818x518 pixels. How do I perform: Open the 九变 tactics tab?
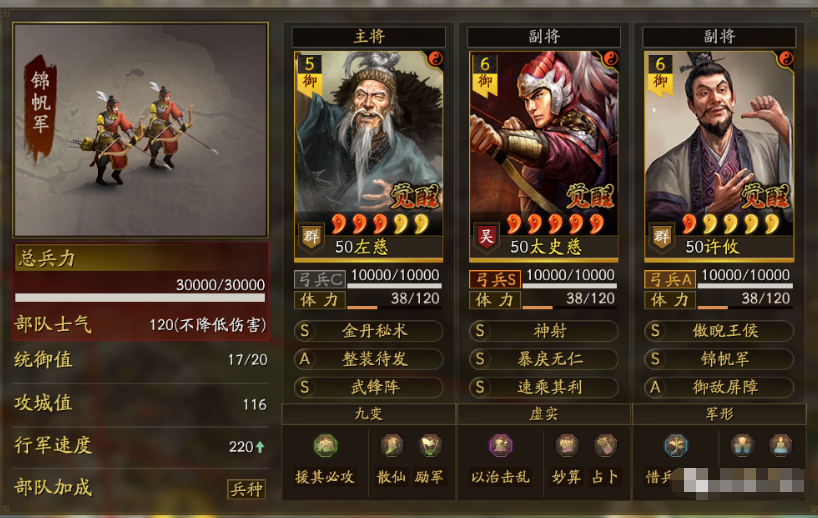pyautogui.click(x=369, y=414)
